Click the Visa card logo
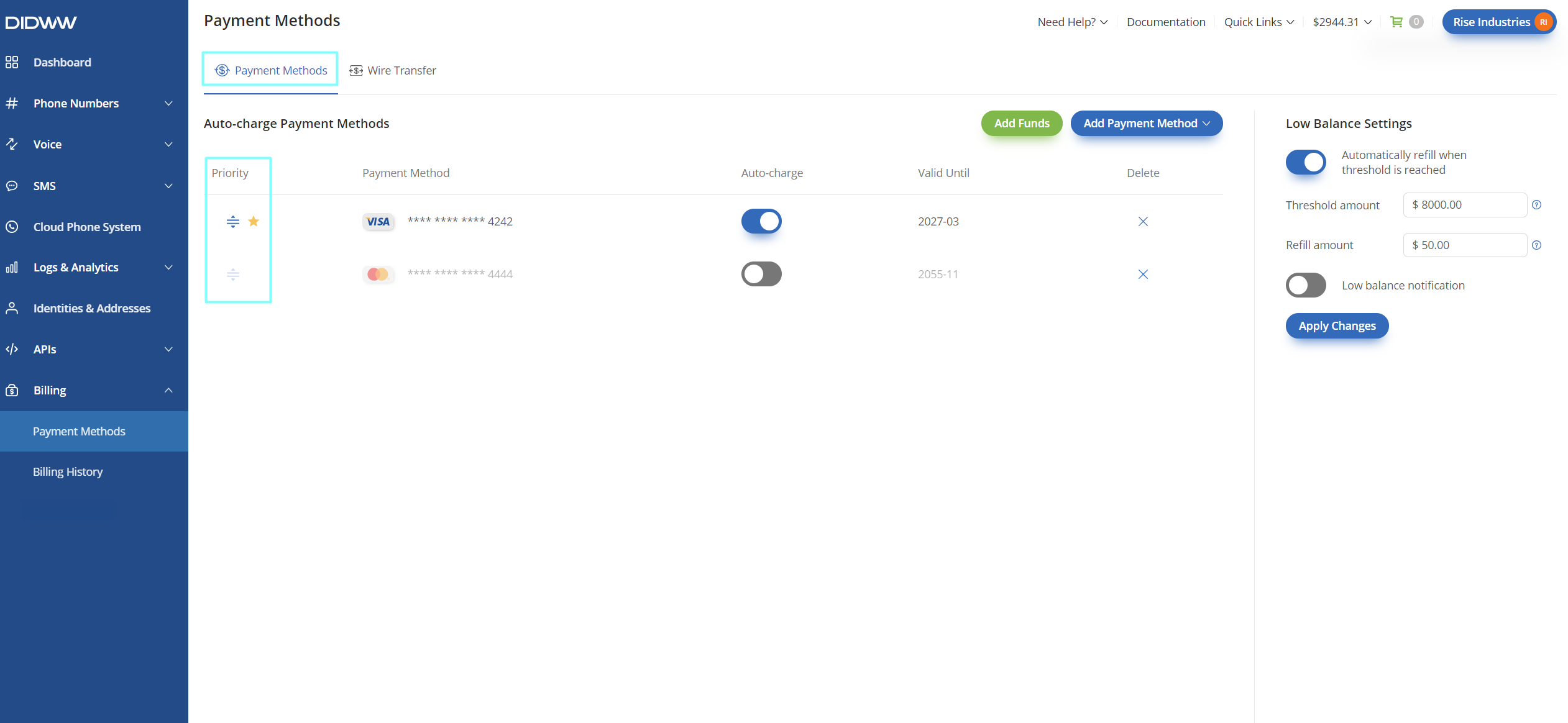The image size is (1568, 723). point(378,222)
